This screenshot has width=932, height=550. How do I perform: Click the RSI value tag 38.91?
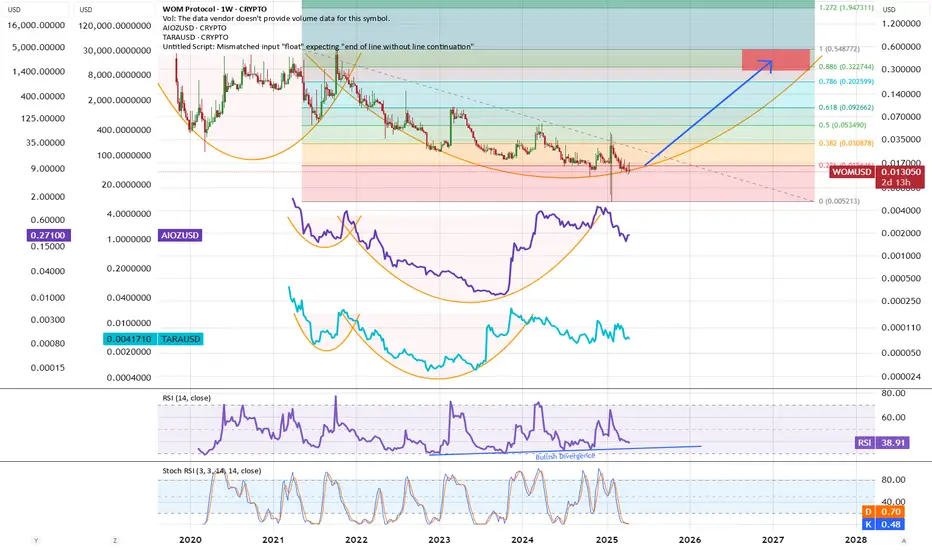[893, 442]
